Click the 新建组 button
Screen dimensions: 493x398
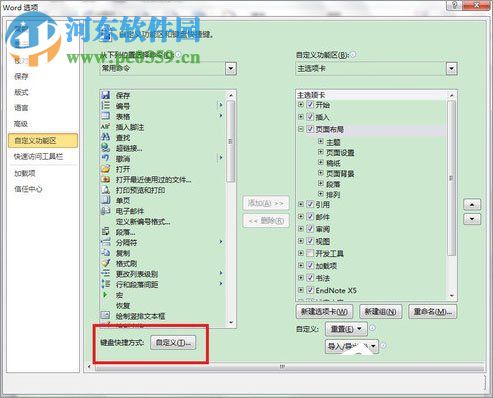380,312
